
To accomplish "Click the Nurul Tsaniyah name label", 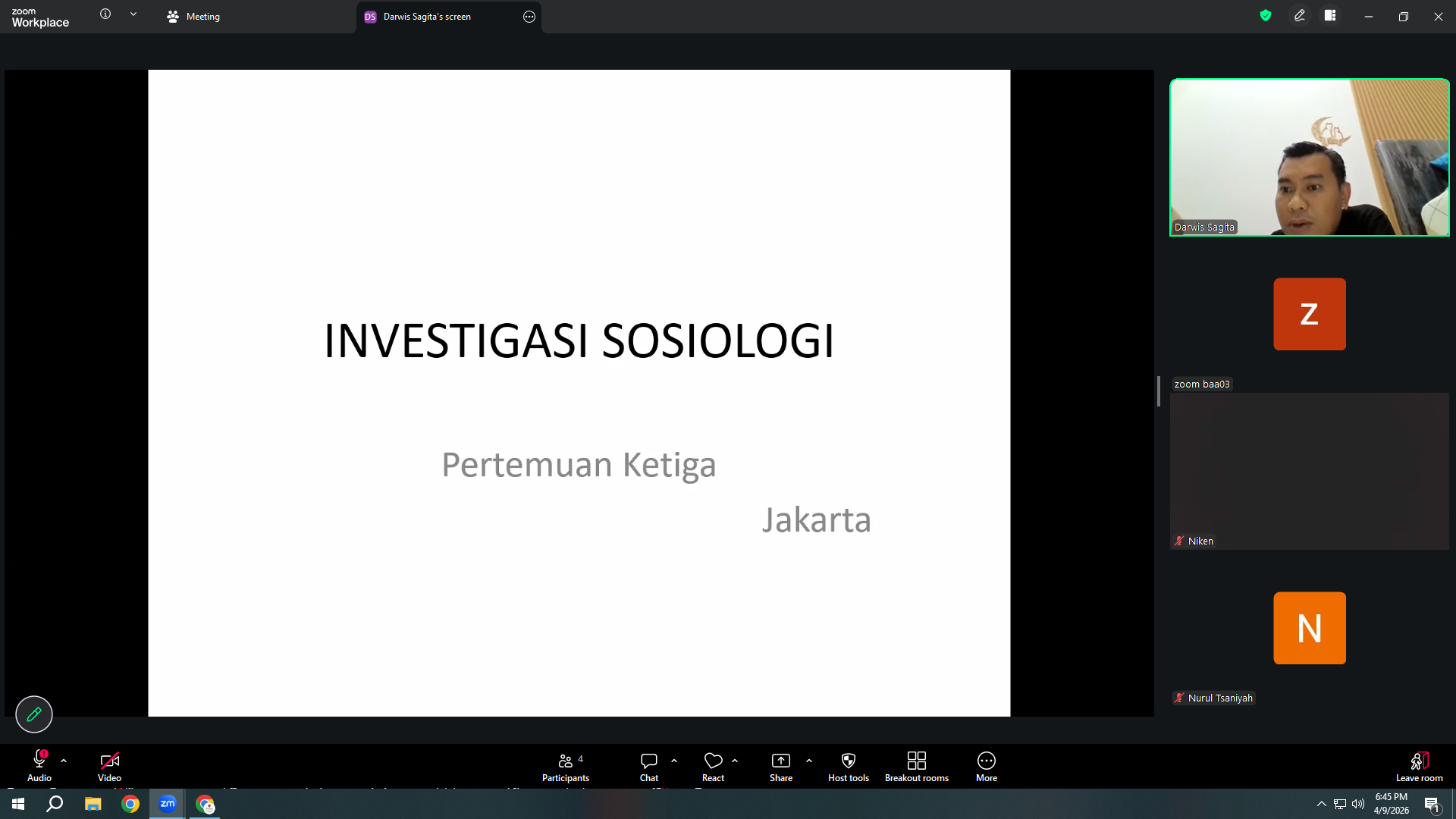I will (1220, 698).
